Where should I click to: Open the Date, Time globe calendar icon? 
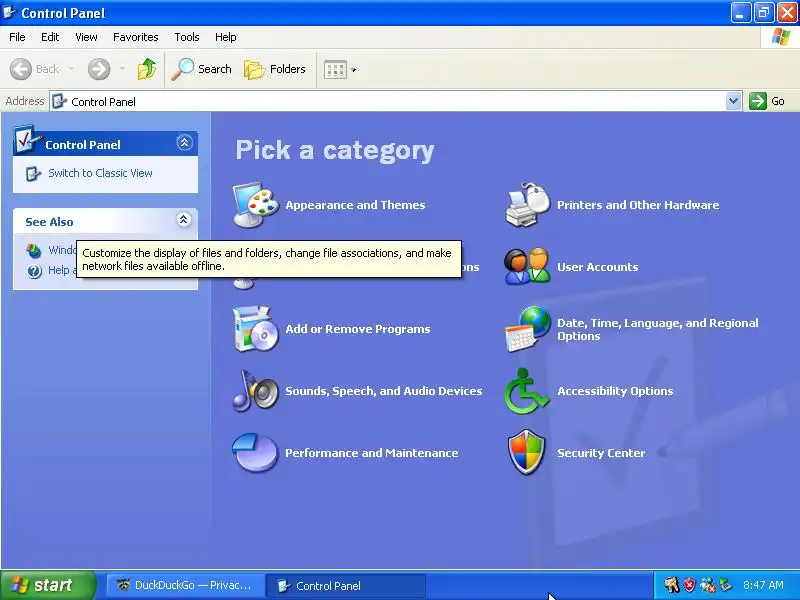coord(528,329)
